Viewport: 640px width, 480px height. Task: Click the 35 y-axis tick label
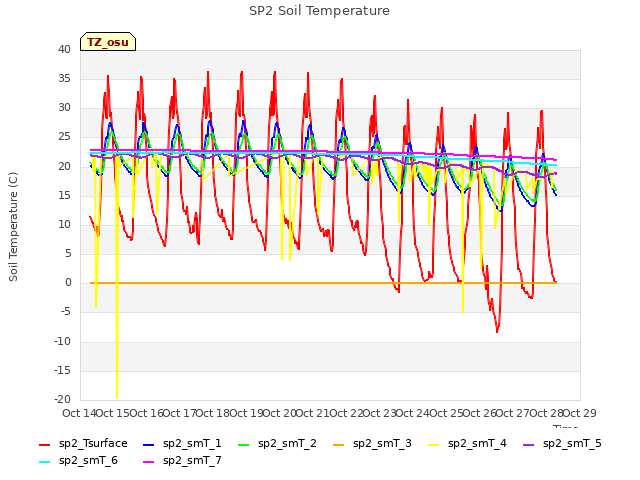pos(64,78)
